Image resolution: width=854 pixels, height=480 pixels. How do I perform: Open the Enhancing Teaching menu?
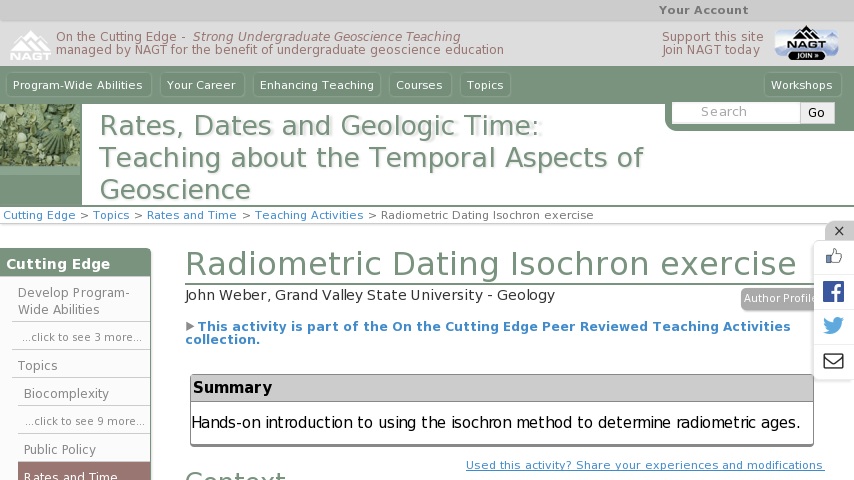tap(316, 85)
